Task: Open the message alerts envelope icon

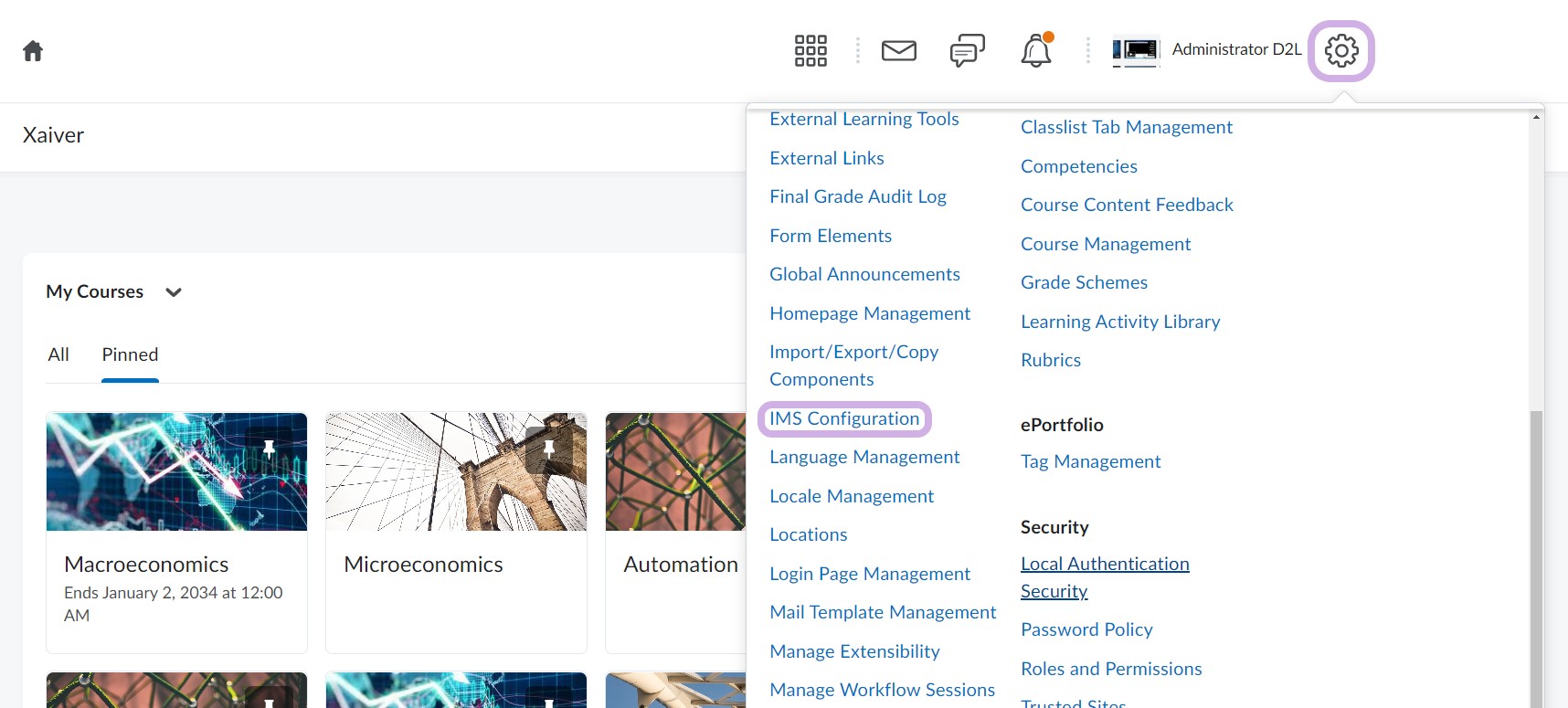Action: click(x=899, y=51)
